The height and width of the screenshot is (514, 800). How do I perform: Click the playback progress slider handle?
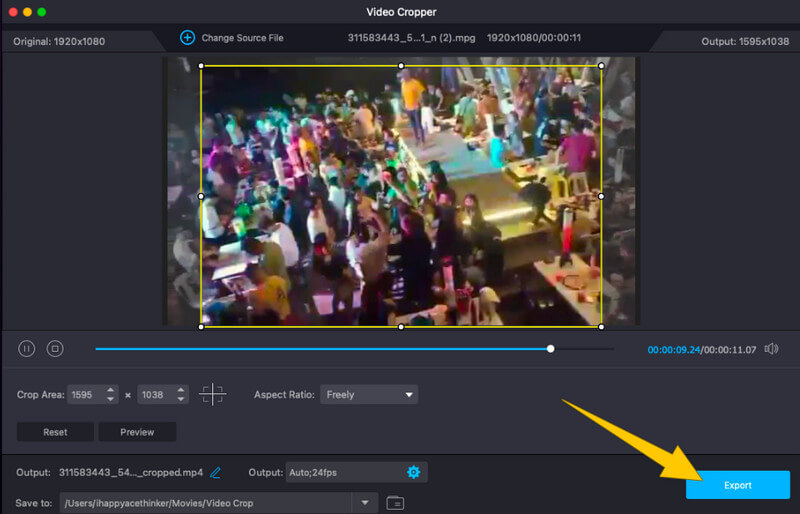tap(550, 349)
